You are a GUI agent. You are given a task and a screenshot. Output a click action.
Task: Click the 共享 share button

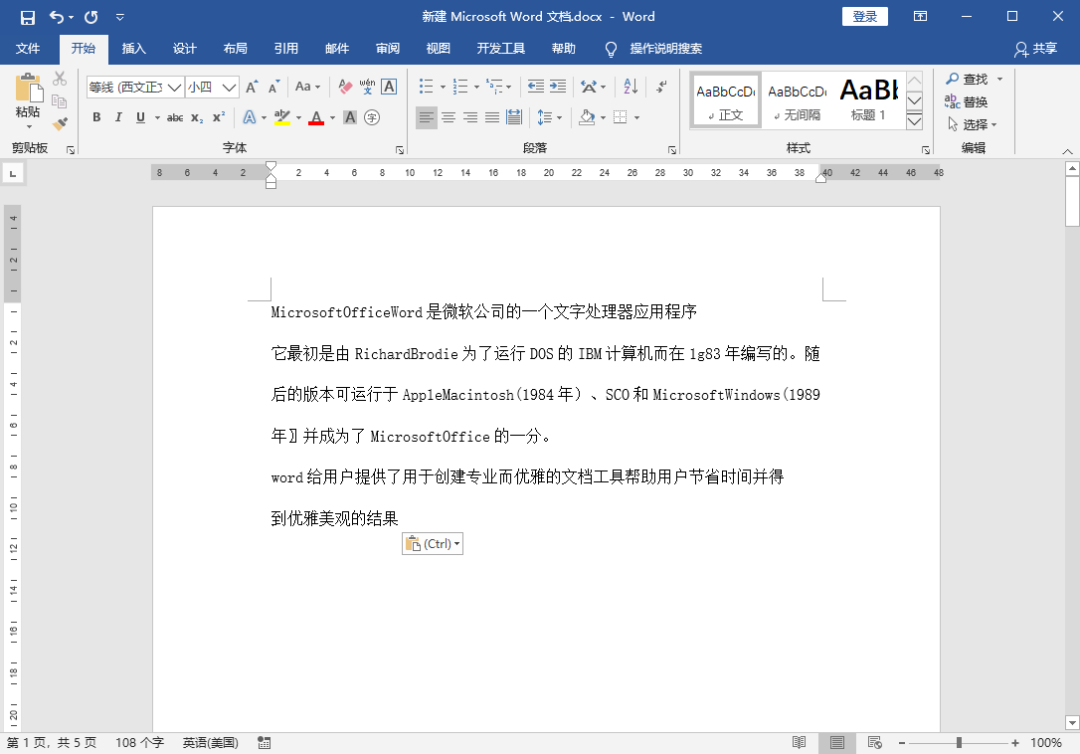1036,48
